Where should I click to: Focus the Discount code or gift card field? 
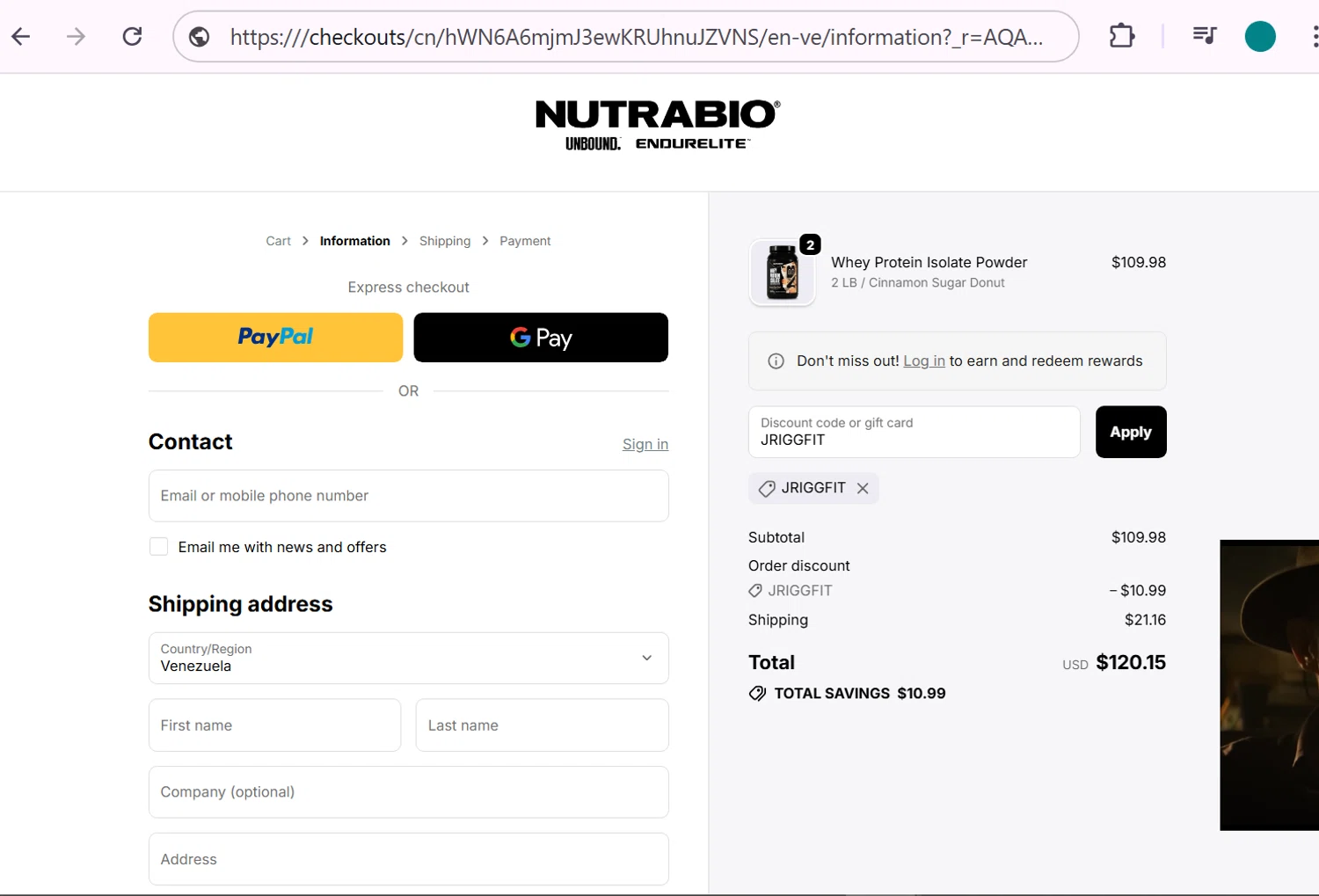click(914, 432)
